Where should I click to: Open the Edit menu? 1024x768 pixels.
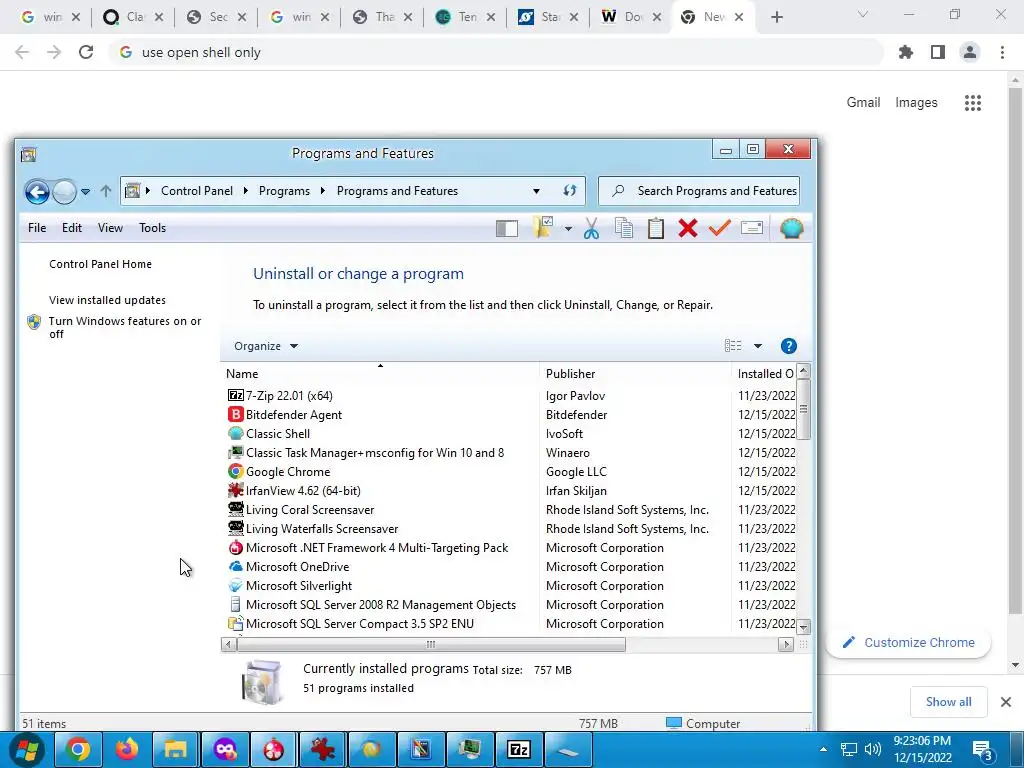click(x=72, y=228)
